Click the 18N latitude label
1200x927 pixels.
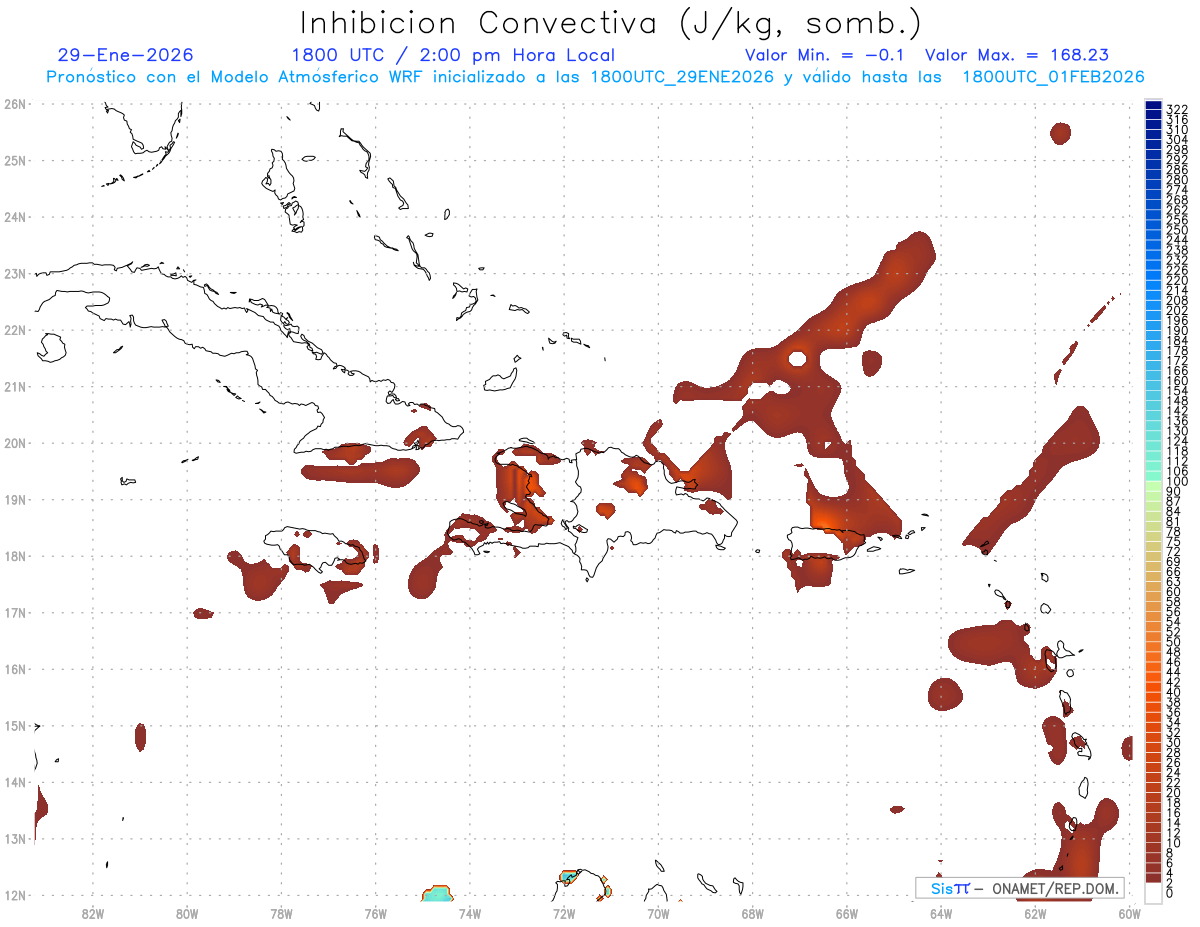point(15,556)
